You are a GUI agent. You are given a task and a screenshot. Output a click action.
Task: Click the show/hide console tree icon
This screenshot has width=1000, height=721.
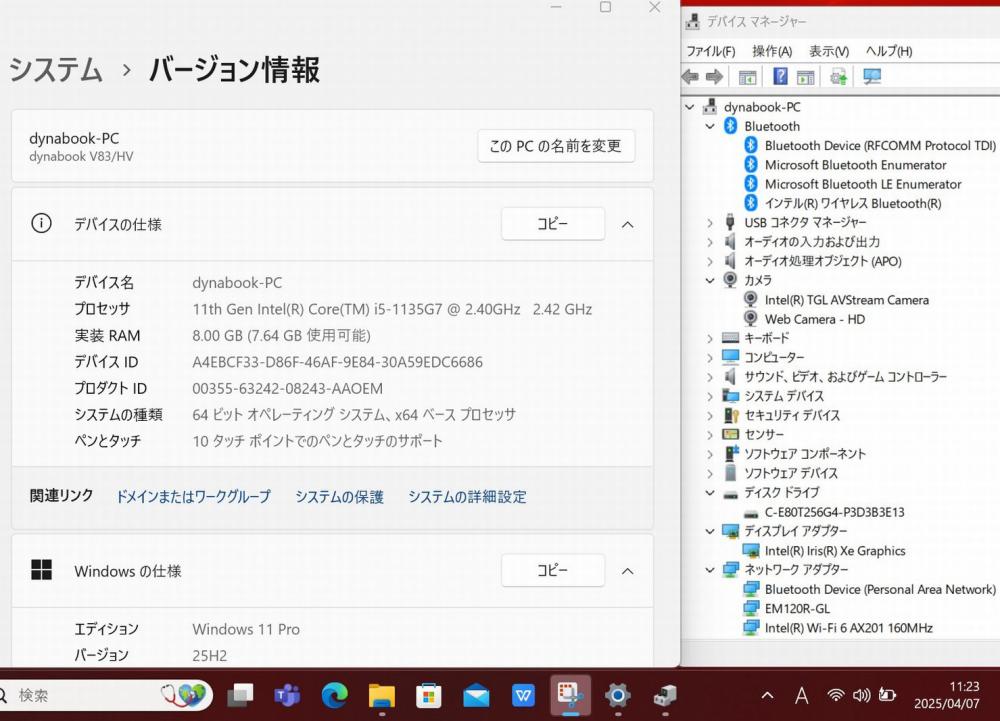tap(747, 77)
